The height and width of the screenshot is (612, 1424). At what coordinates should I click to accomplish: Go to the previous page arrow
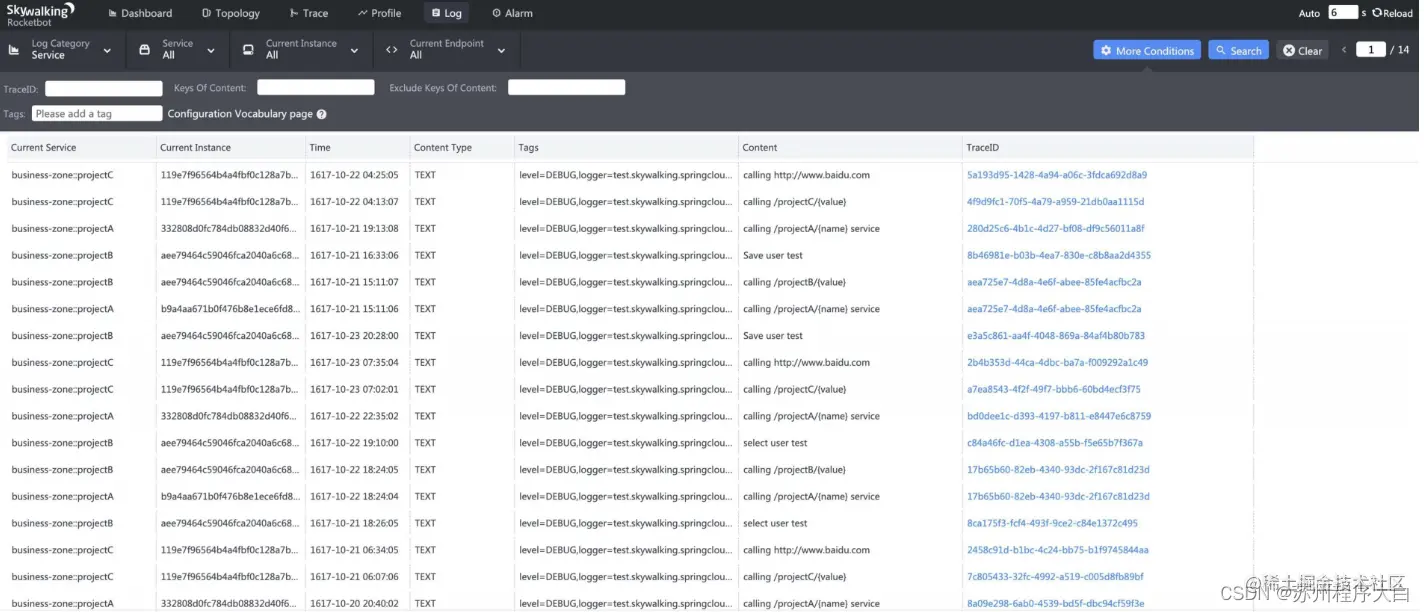point(1344,50)
